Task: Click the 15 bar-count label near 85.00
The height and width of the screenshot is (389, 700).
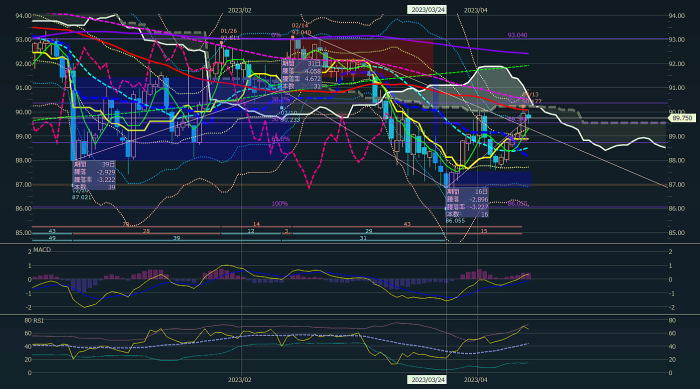Action: [484, 231]
